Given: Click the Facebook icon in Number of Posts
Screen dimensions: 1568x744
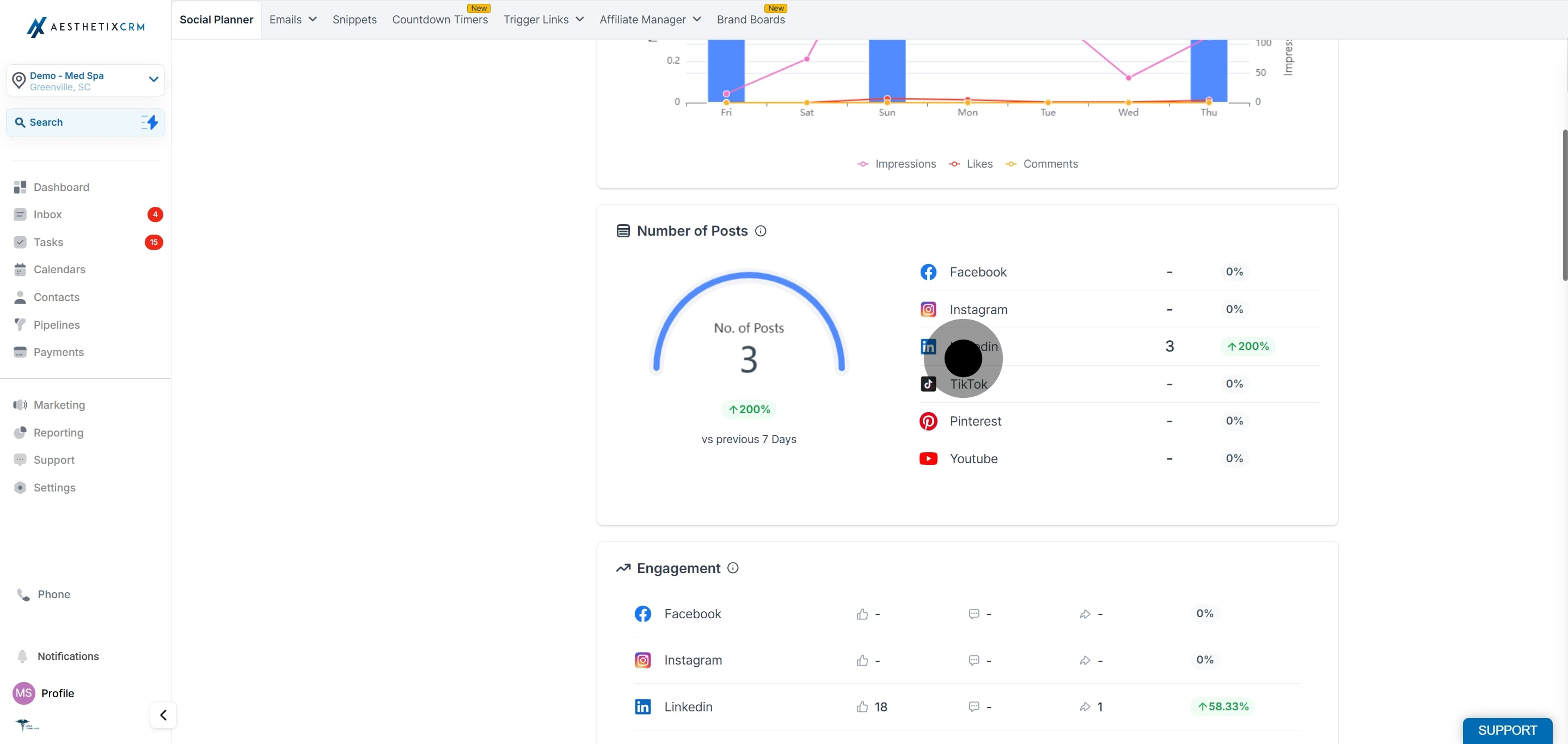Looking at the screenshot, I should [x=928, y=272].
